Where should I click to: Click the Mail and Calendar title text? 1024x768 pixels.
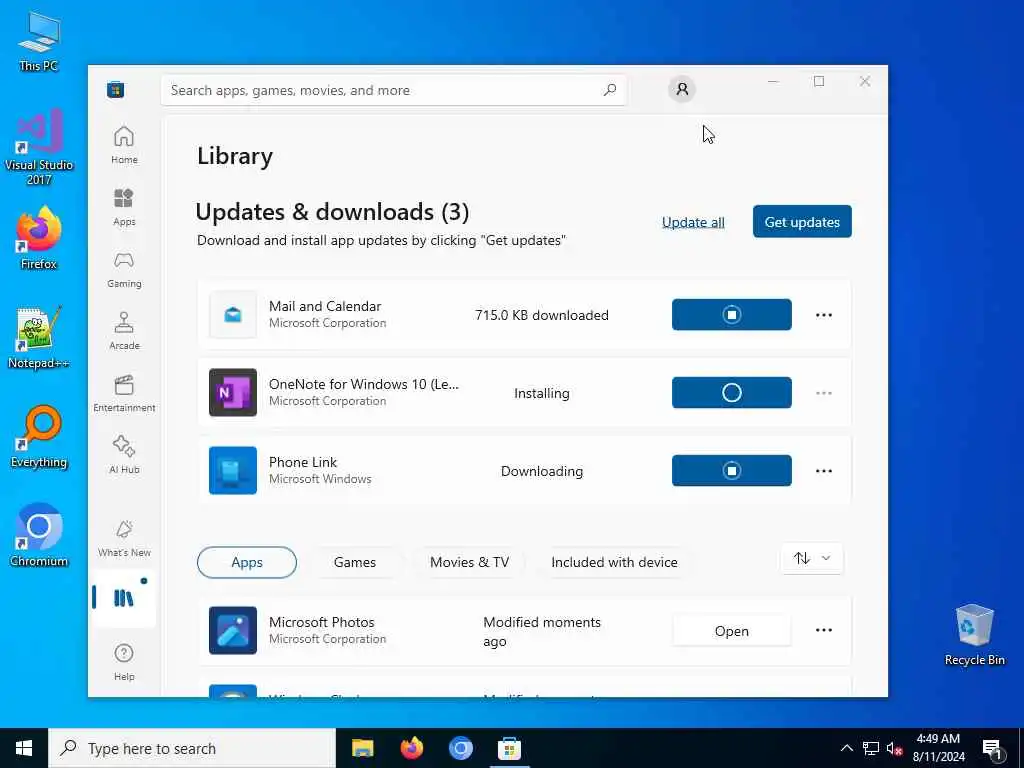click(325, 306)
